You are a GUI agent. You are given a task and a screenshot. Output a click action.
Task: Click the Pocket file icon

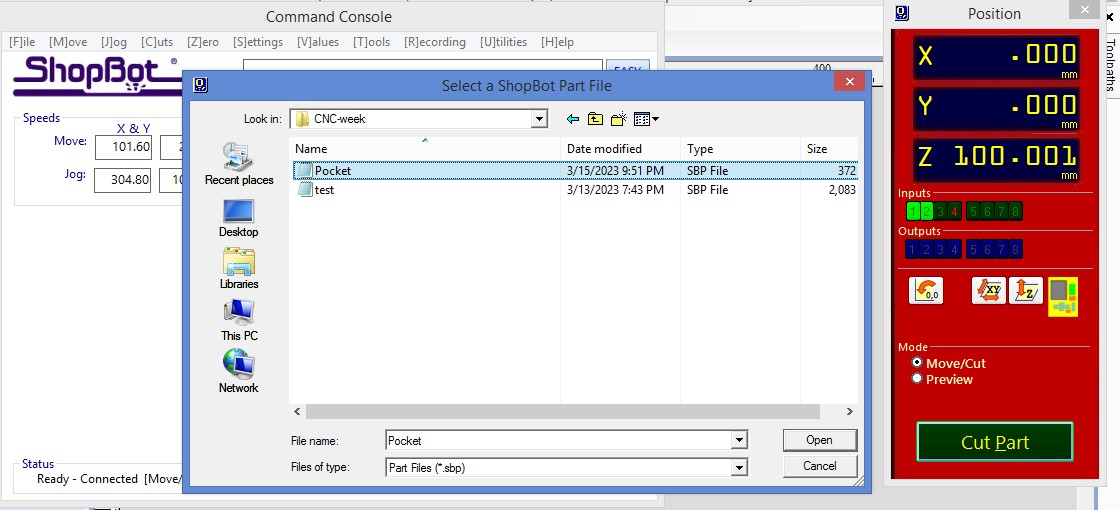304,171
